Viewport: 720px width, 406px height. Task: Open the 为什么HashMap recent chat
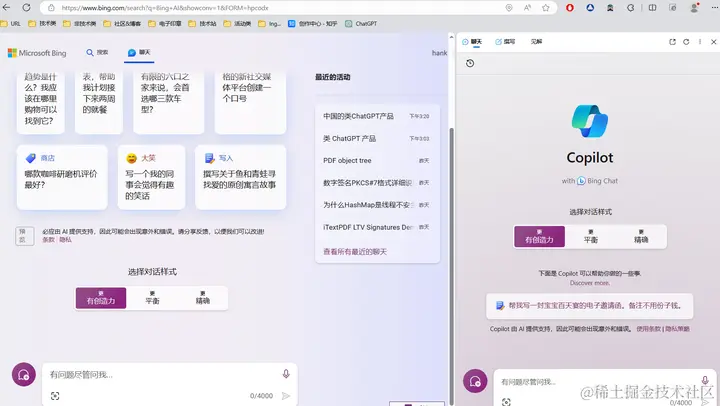click(377, 205)
